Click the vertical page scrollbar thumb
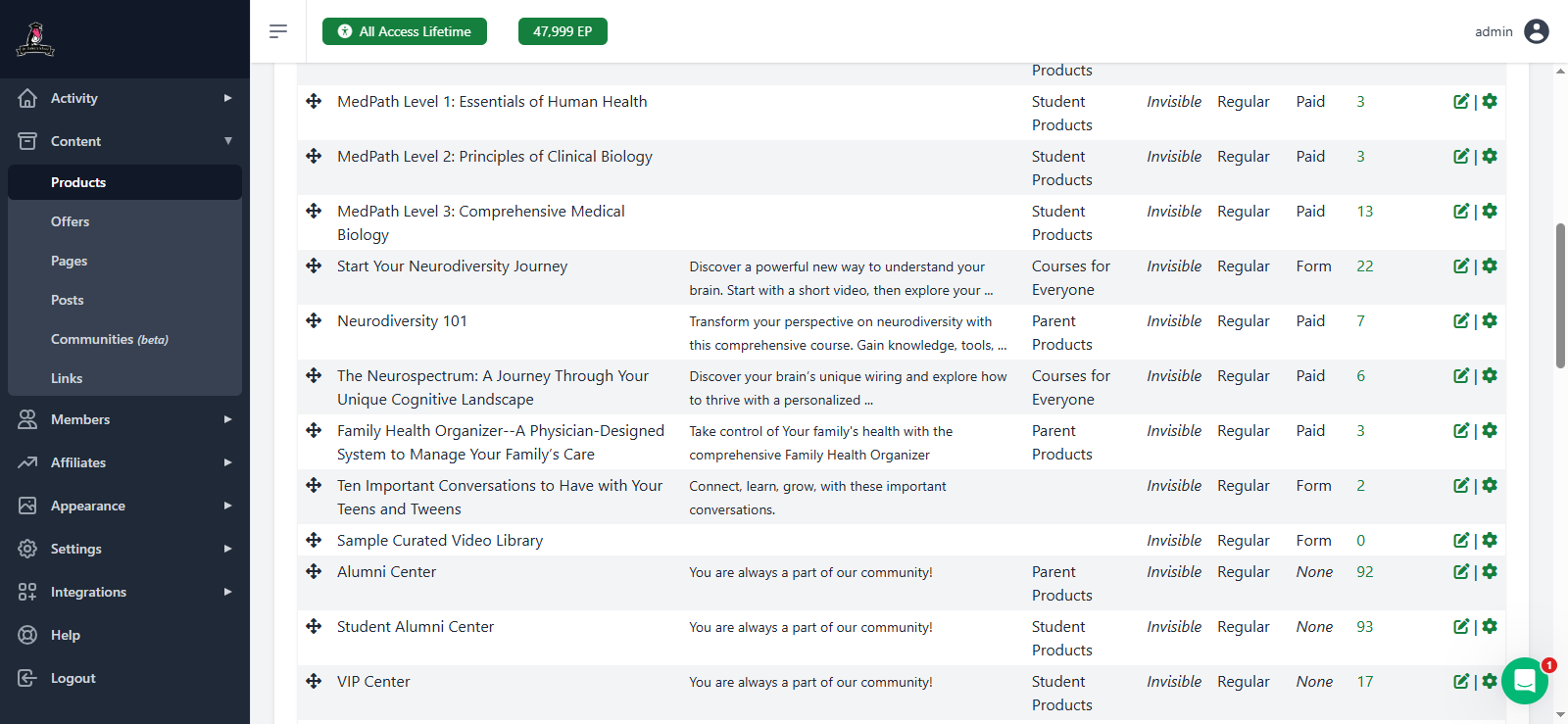 [x=1560, y=294]
